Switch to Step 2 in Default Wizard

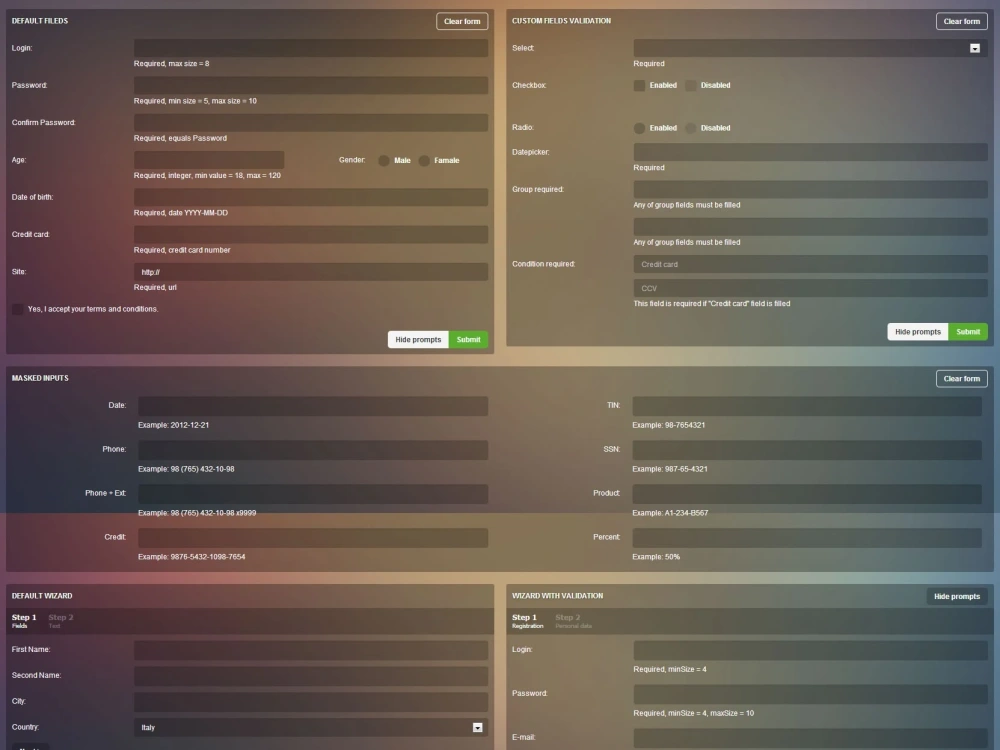click(x=61, y=621)
